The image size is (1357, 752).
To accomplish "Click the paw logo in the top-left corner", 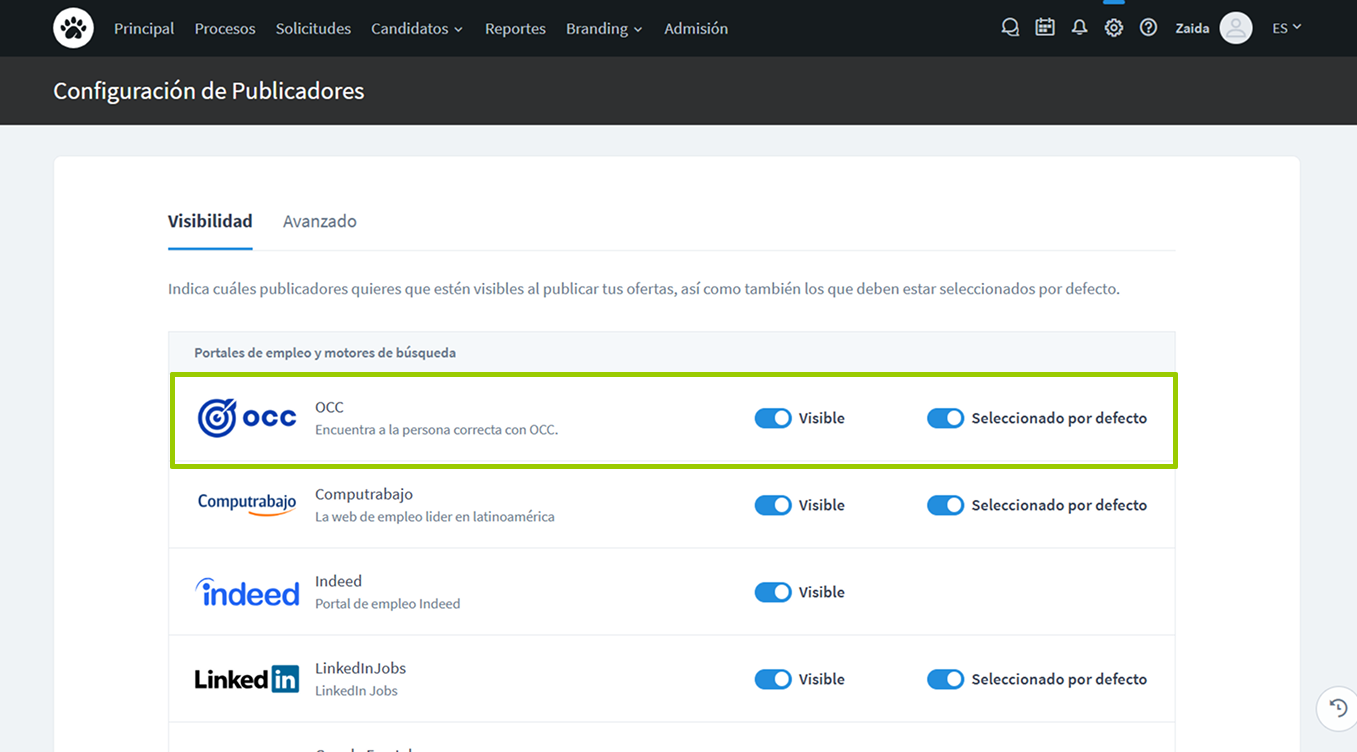I will pos(73,27).
